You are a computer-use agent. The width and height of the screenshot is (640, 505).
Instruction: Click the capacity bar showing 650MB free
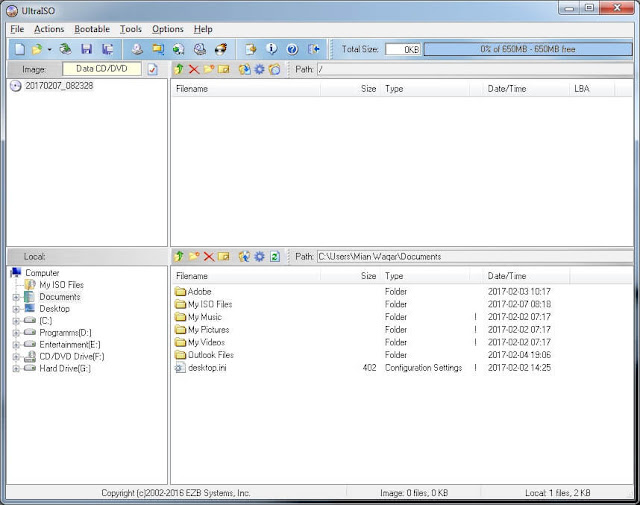click(528, 49)
